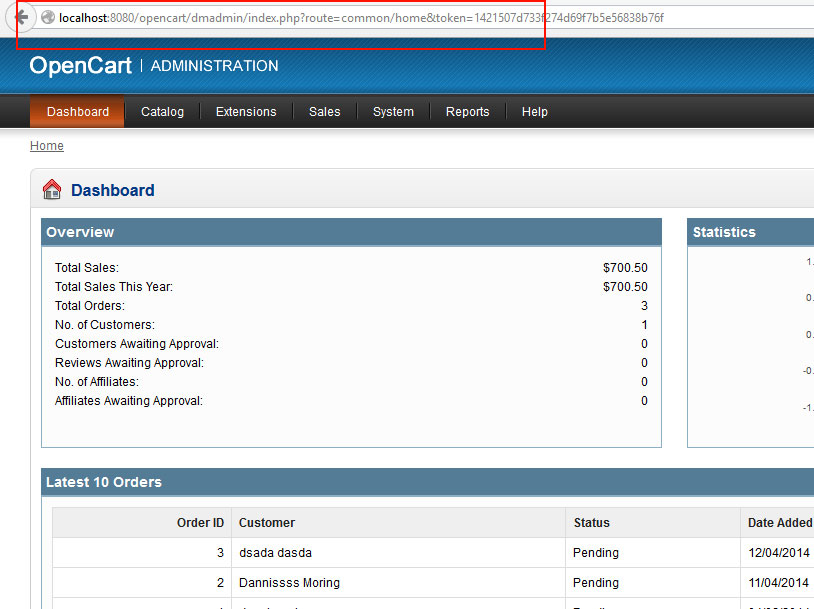Select the Total Sales This Year label

point(114,287)
